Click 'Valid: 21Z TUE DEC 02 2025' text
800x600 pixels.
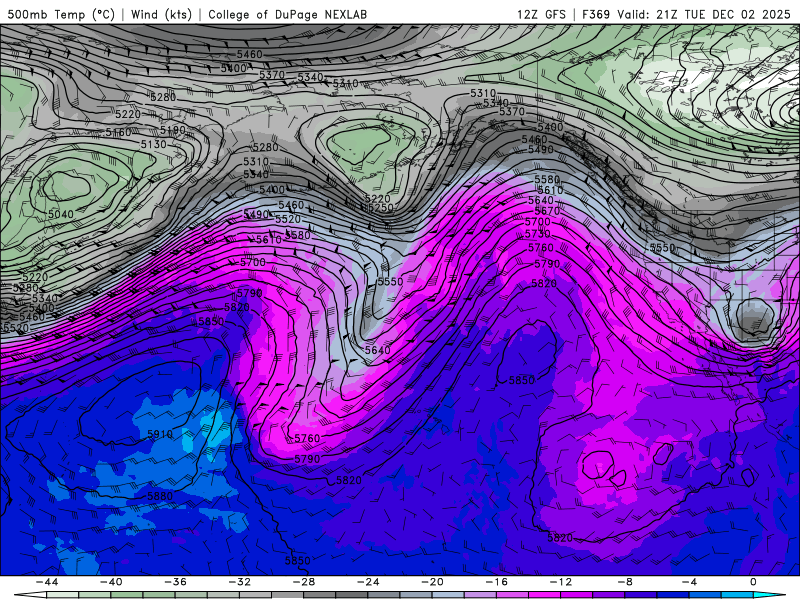(704, 14)
